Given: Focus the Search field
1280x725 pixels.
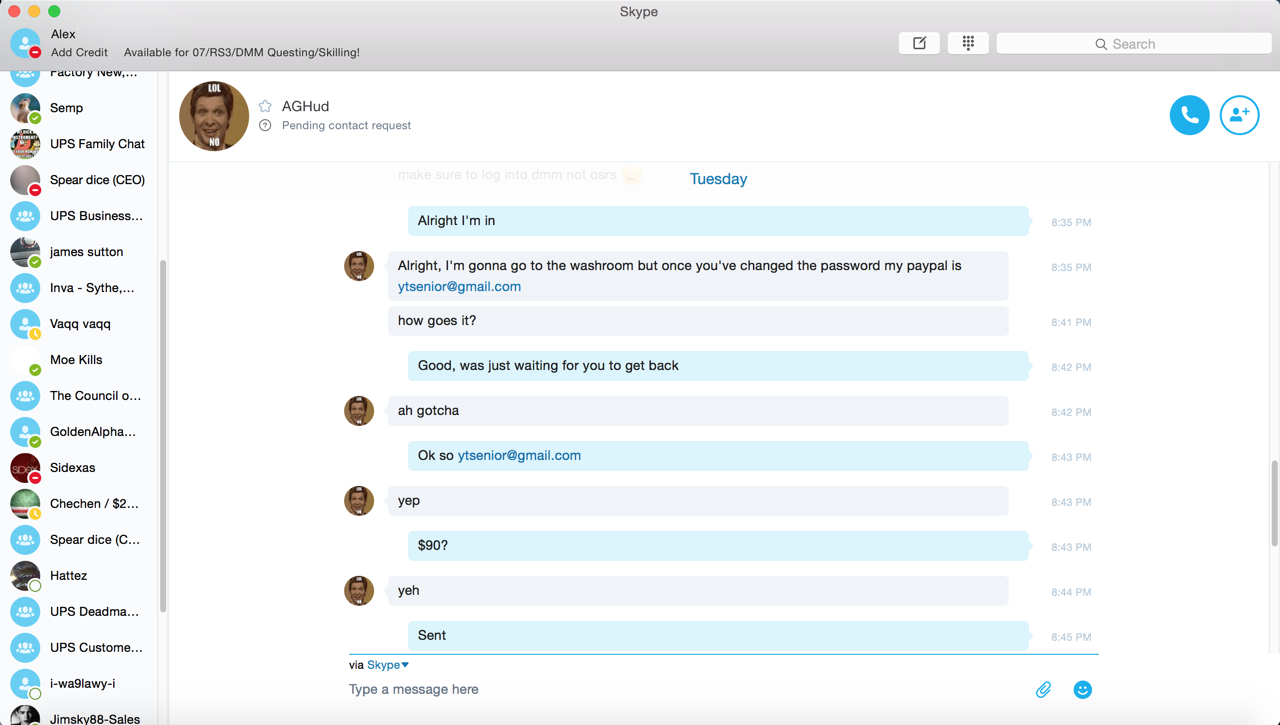Looking at the screenshot, I should click(1134, 44).
